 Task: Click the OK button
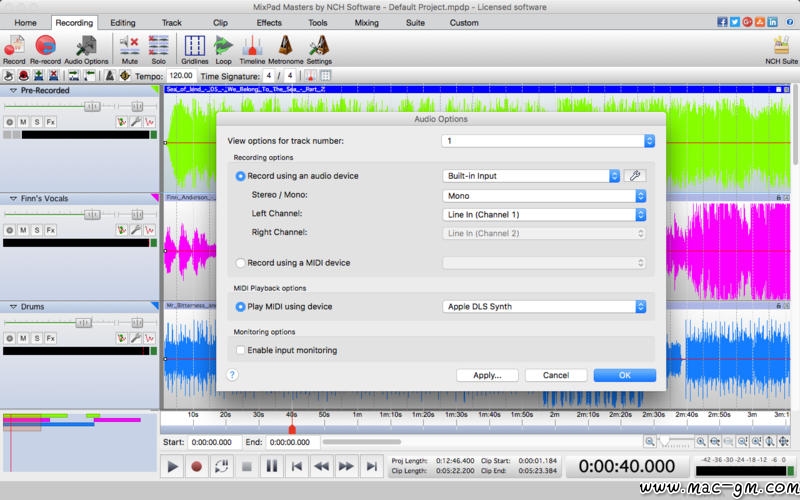tap(624, 375)
